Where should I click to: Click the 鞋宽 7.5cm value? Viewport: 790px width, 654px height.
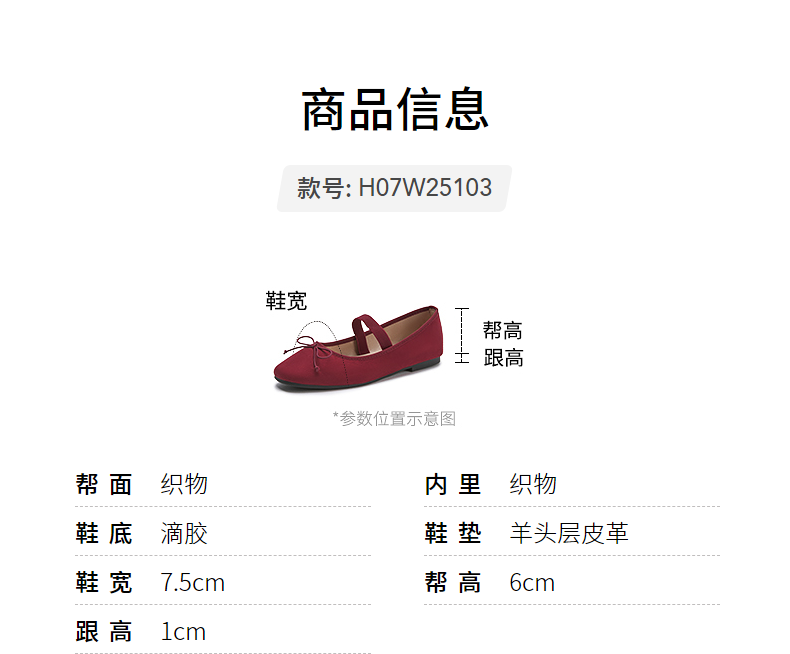click(x=192, y=582)
